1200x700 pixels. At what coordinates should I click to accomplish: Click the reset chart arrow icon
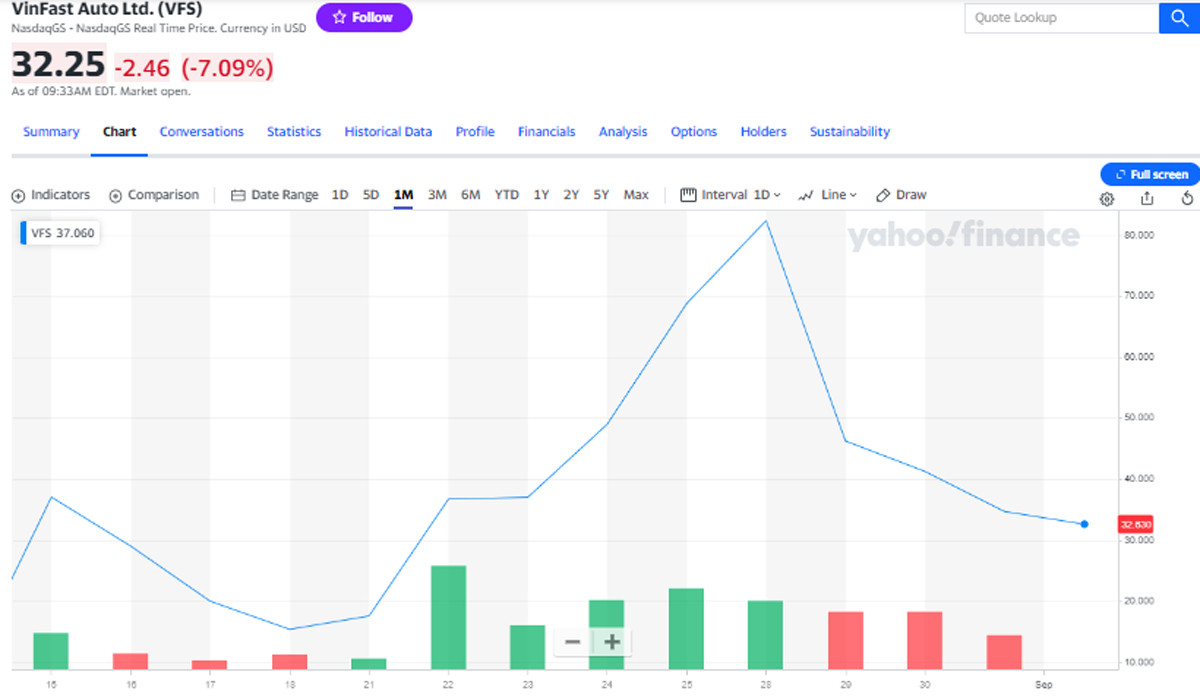(x=1187, y=198)
